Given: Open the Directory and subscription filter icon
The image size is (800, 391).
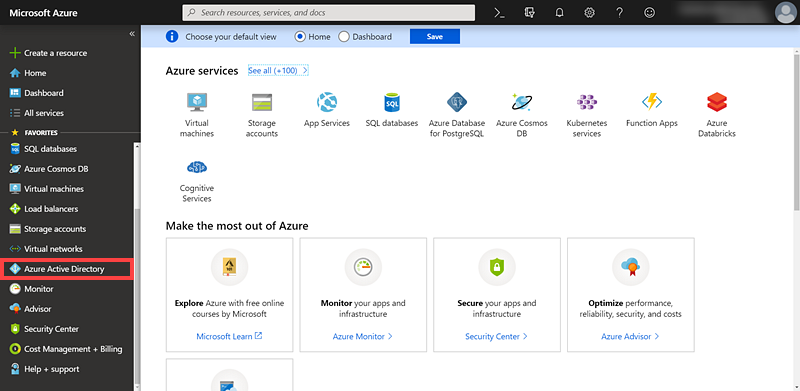Looking at the screenshot, I should tap(530, 13).
